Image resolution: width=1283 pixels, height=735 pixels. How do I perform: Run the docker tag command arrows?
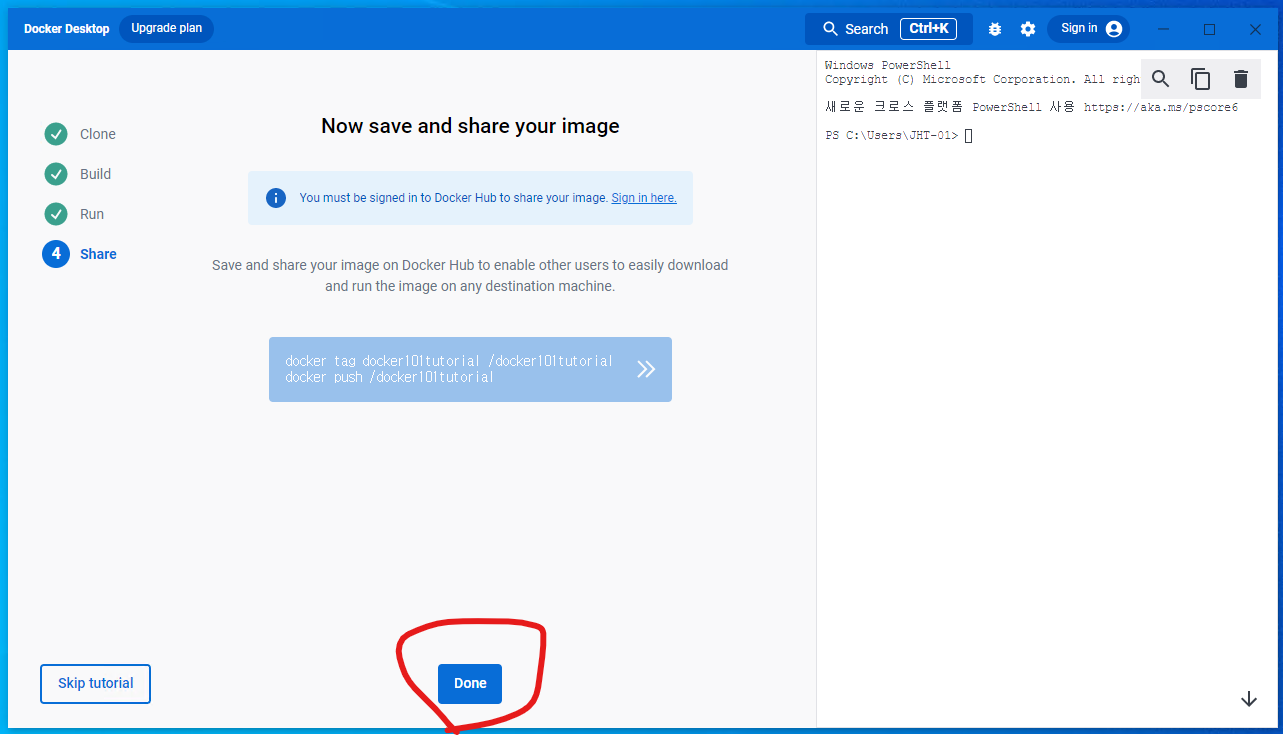click(646, 369)
